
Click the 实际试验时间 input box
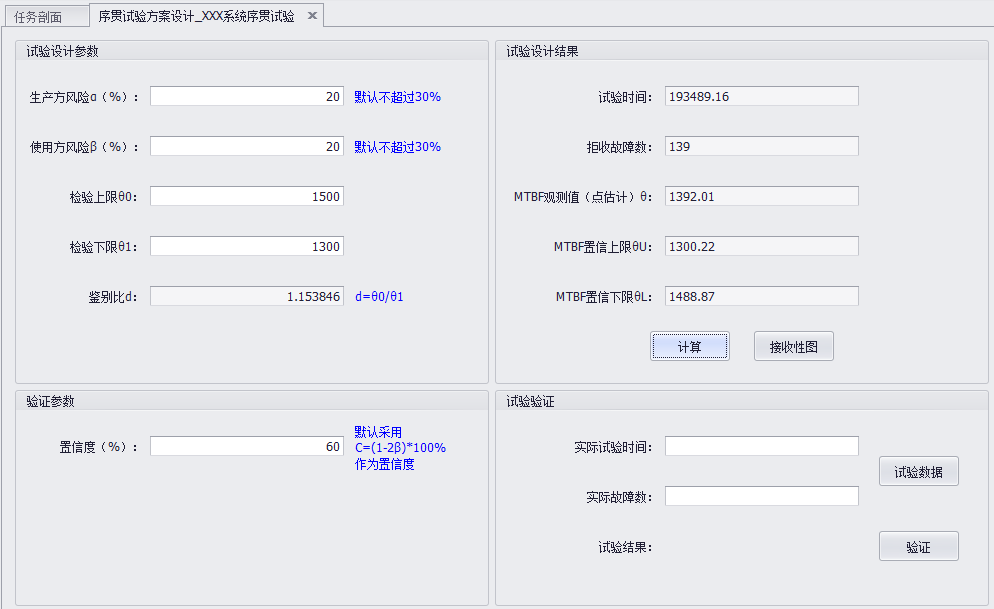tap(761, 445)
